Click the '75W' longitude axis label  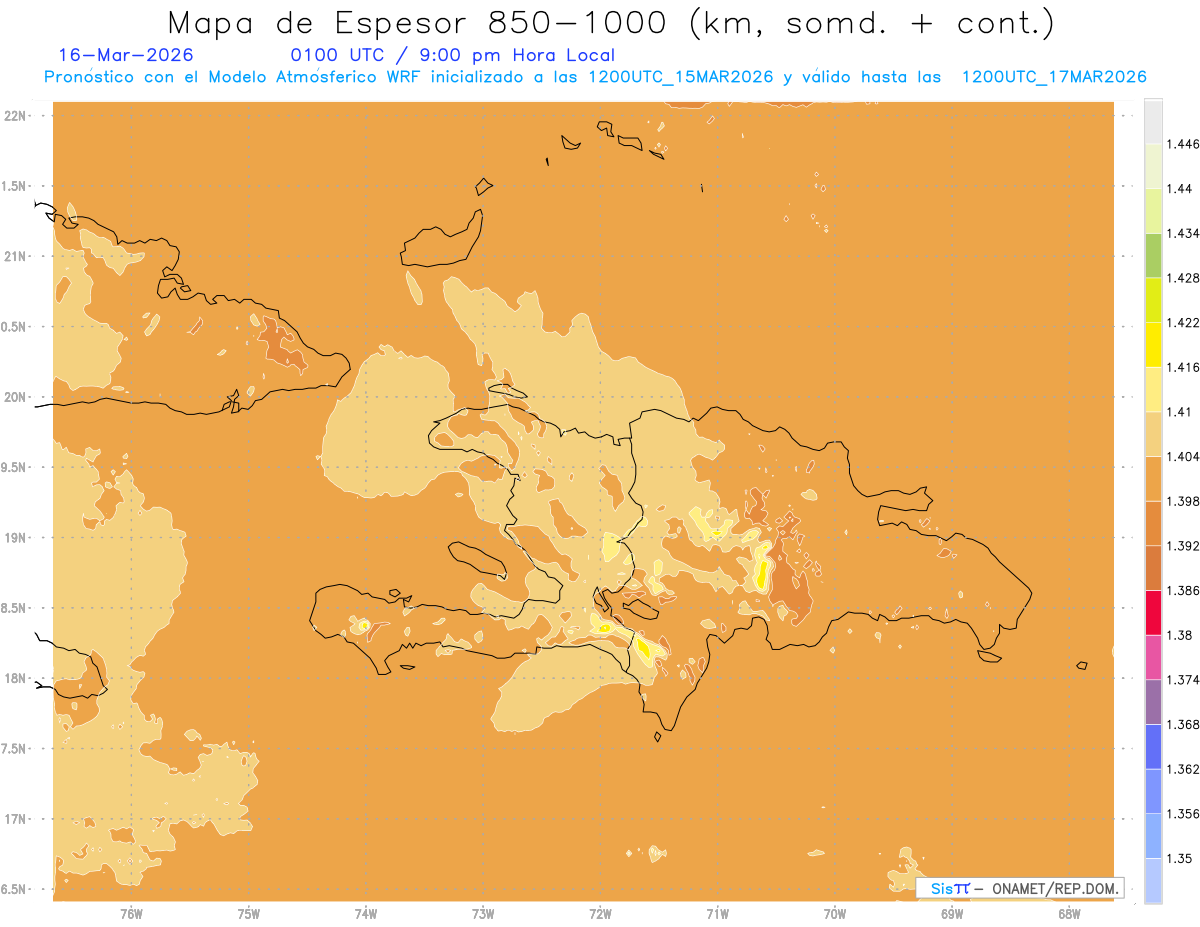coord(249,914)
